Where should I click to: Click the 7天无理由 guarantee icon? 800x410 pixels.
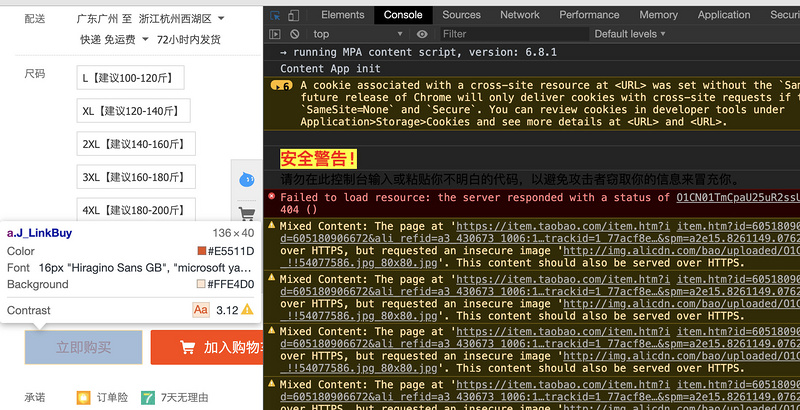pos(148,397)
